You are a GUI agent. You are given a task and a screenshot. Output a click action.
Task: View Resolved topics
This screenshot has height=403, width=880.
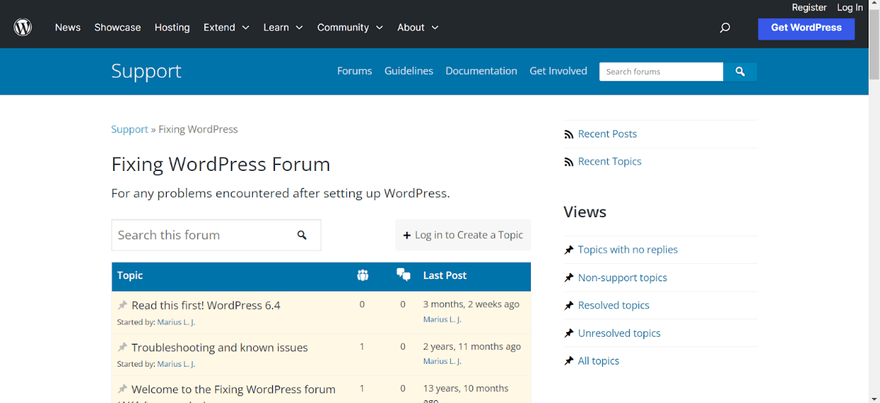click(613, 305)
